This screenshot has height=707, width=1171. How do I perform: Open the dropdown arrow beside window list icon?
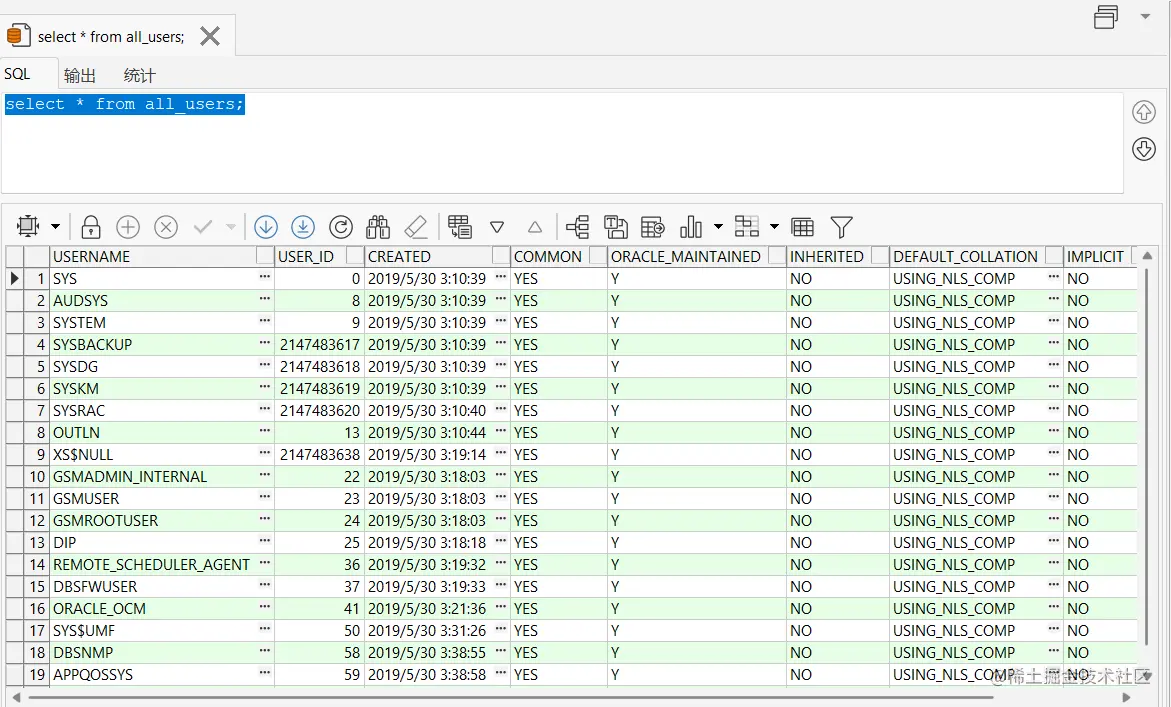point(1145,16)
